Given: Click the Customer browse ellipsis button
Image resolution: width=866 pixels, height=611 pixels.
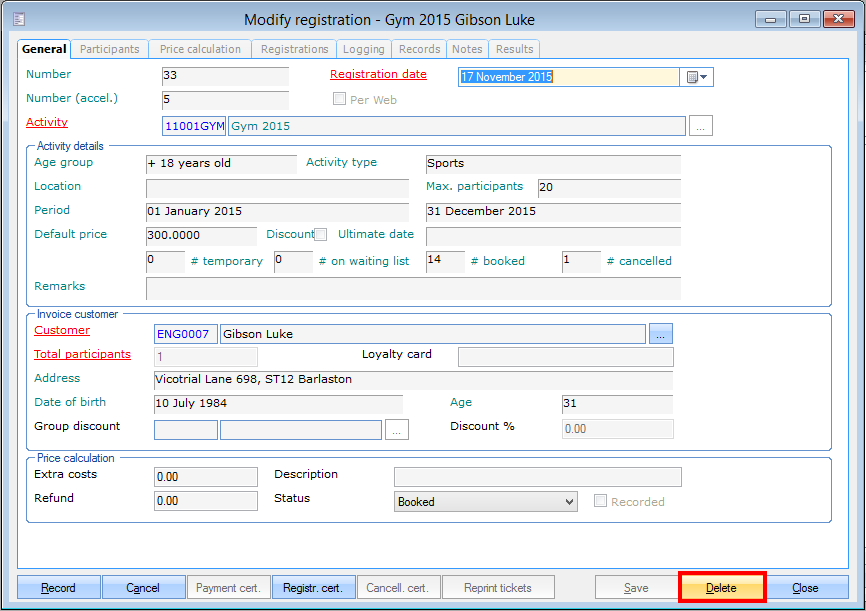Looking at the screenshot, I should tap(661, 334).
